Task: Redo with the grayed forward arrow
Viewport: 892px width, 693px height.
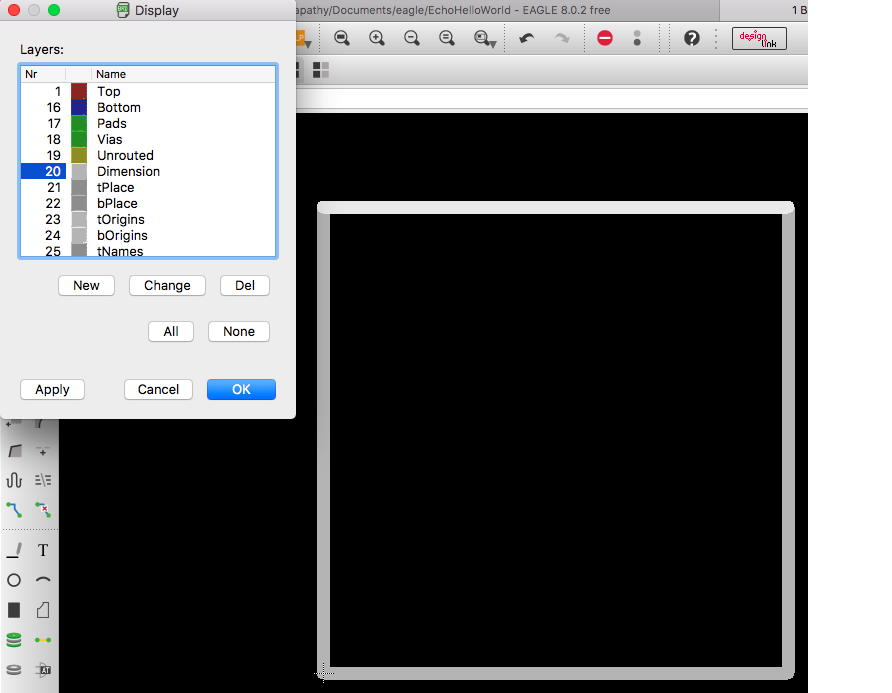Action: click(x=562, y=38)
